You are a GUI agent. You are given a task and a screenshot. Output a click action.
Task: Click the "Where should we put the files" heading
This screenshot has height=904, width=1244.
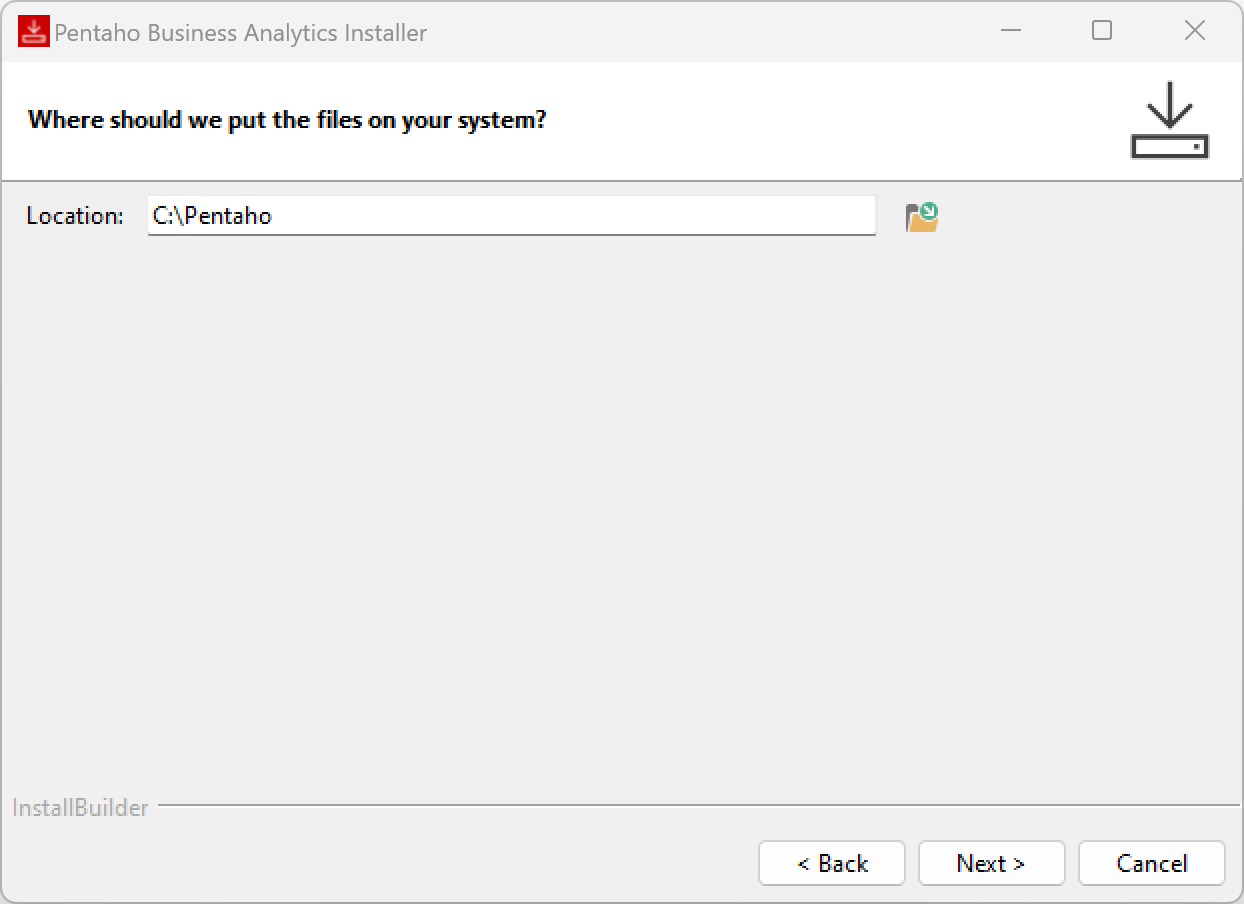pyautogui.click(x=287, y=121)
